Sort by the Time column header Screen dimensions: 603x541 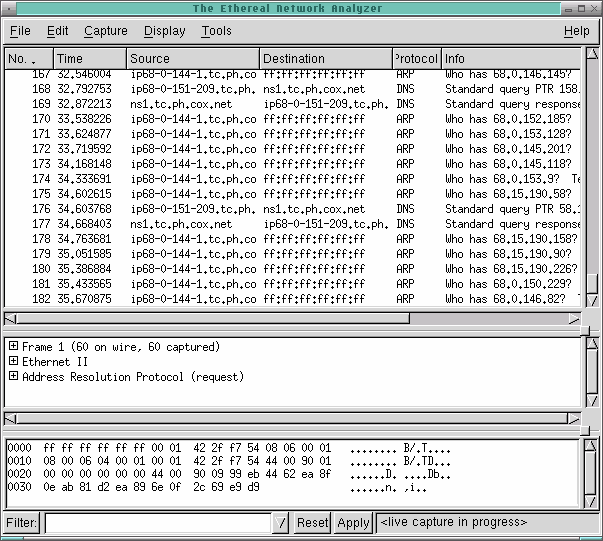click(90, 59)
